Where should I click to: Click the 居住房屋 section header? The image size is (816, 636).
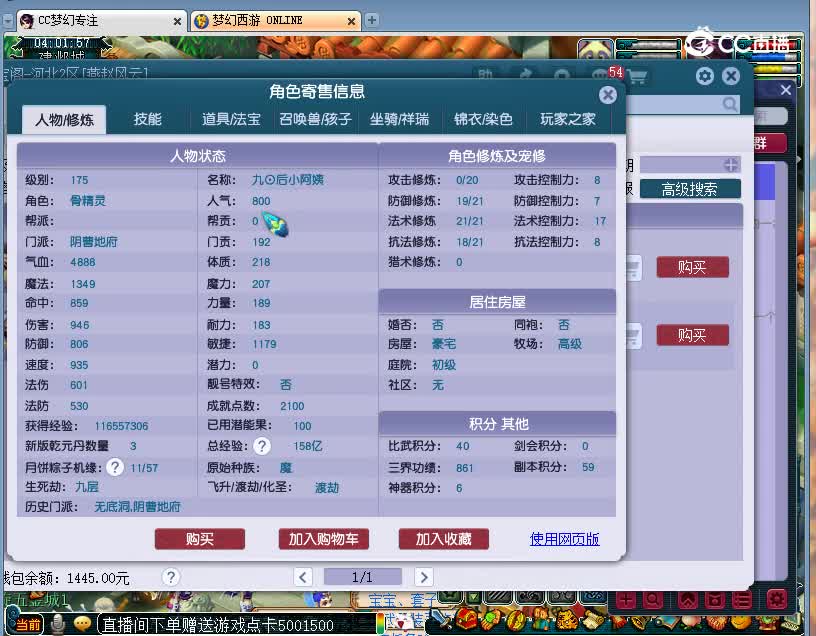pyautogui.click(x=497, y=302)
